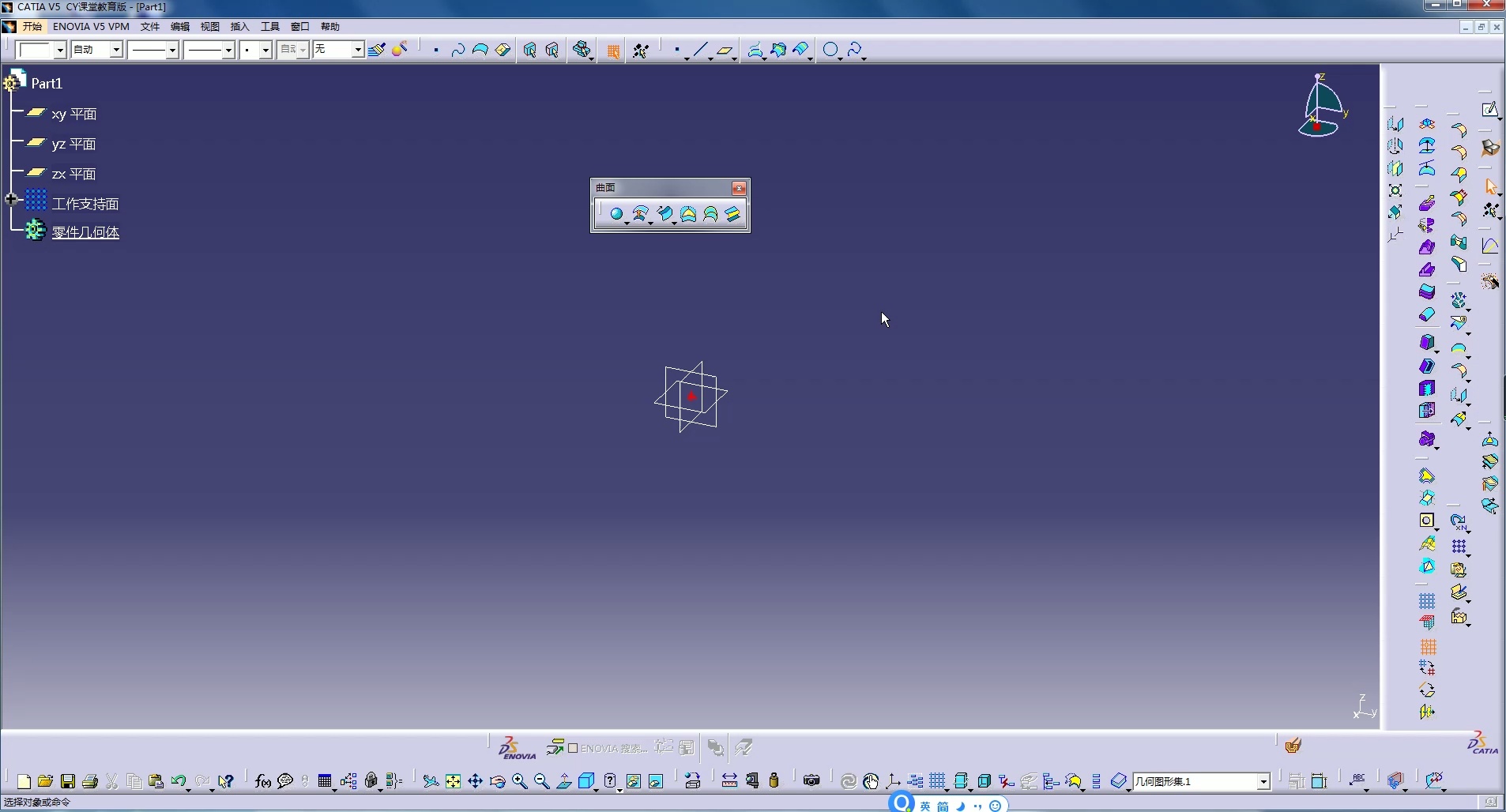Select xy 平面 in the tree
This screenshot has width=1506, height=812.
pyautogui.click(x=73, y=115)
